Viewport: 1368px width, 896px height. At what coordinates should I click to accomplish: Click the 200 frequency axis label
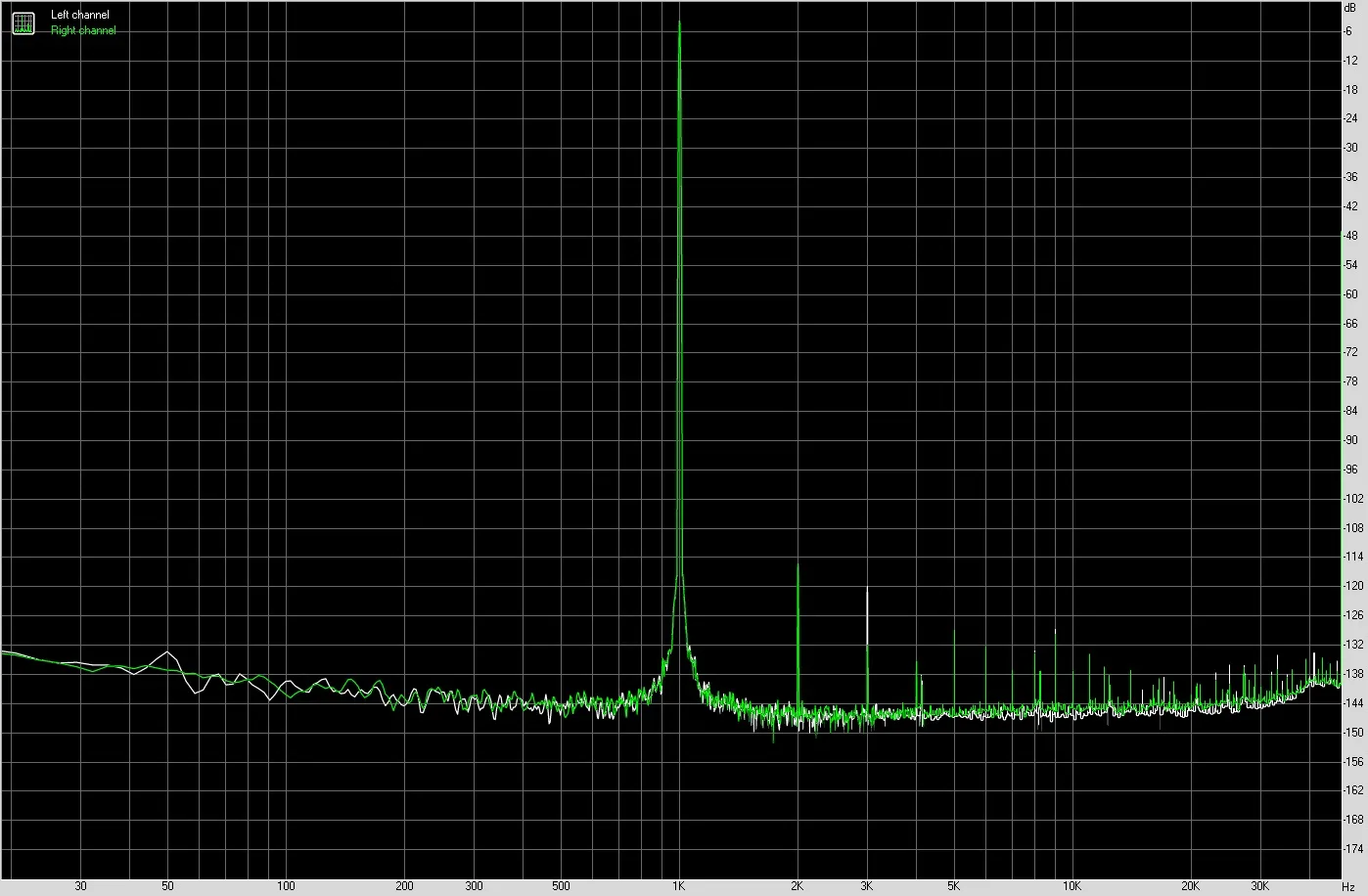pyautogui.click(x=404, y=886)
